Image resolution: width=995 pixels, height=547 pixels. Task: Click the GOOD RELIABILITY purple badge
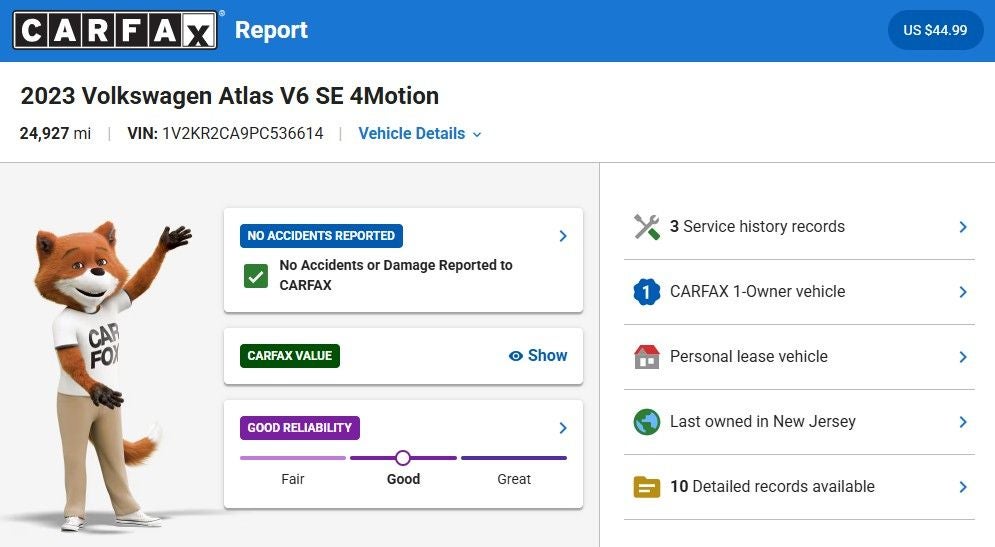[300, 428]
